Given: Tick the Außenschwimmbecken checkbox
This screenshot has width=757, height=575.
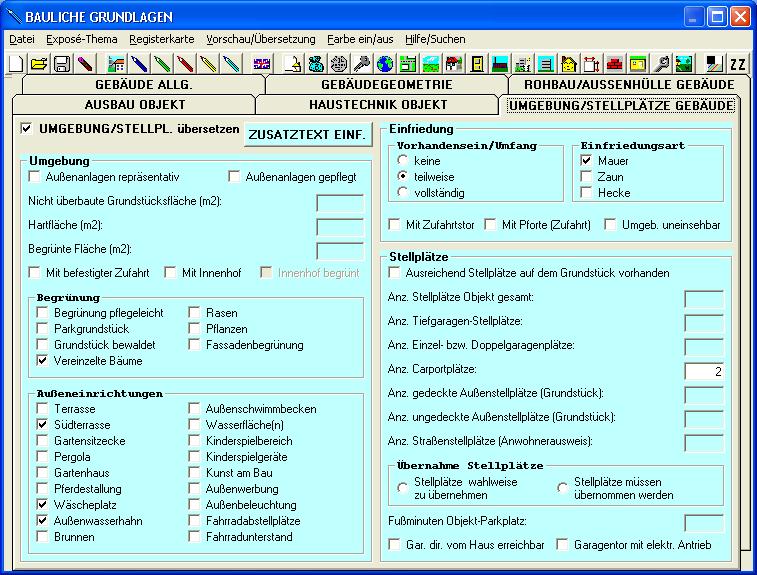Looking at the screenshot, I should coord(196,409).
